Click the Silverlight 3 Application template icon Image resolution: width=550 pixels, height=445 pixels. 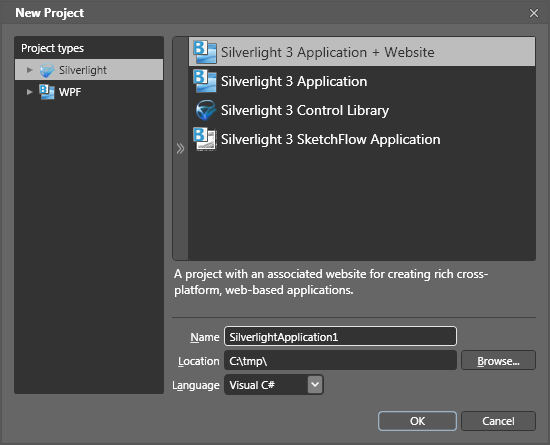205,81
